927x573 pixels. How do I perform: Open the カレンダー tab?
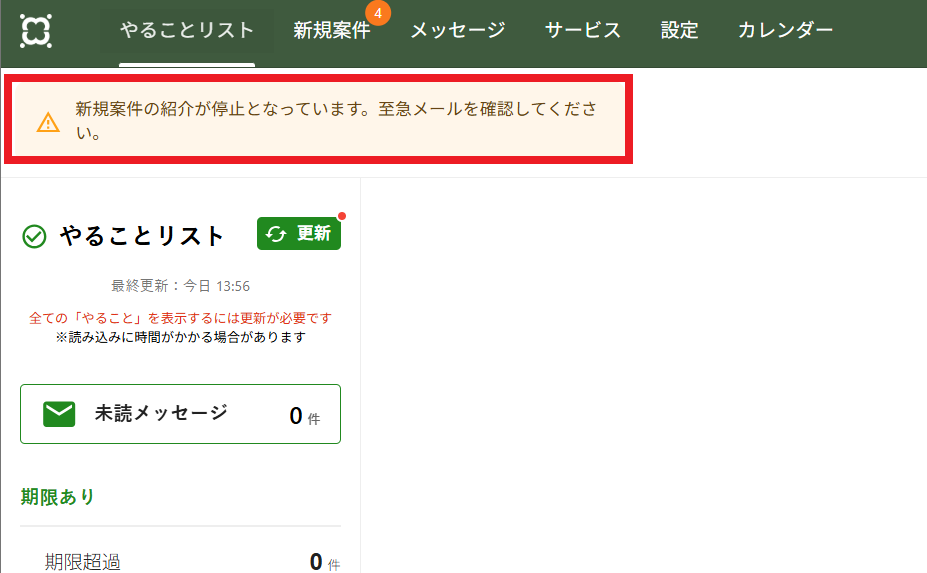pos(785,30)
